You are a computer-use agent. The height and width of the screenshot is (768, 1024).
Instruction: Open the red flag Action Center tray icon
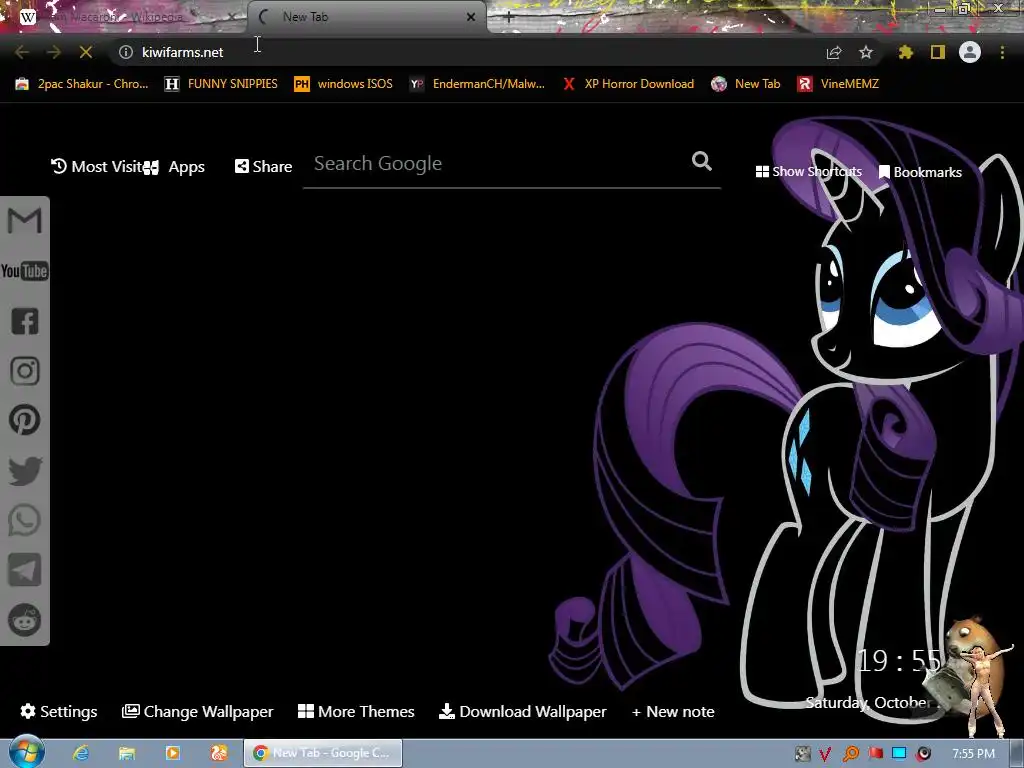click(x=875, y=754)
